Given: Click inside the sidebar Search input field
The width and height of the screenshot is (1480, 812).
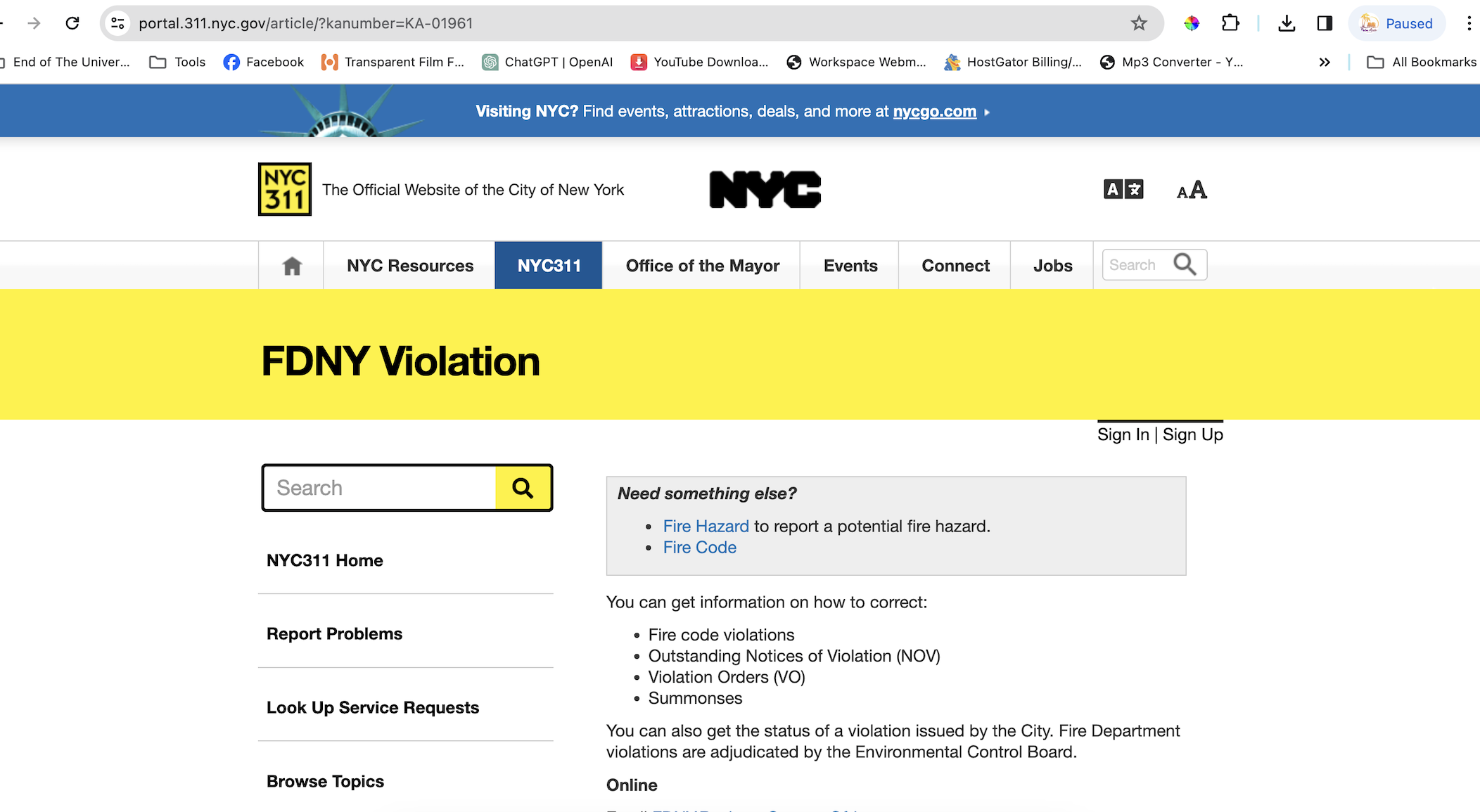Looking at the screenshot, I should point(380,487).
